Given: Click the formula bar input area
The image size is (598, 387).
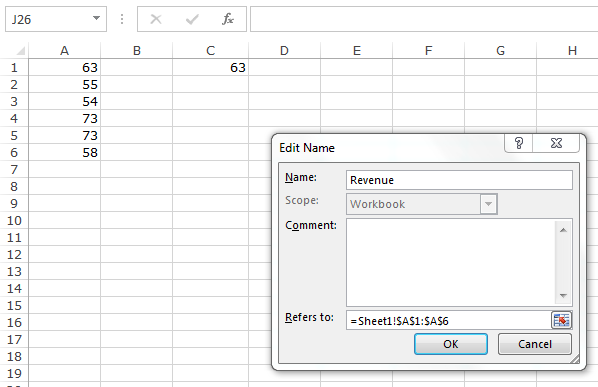Looking at the screenshot, I should pos(424,19).
